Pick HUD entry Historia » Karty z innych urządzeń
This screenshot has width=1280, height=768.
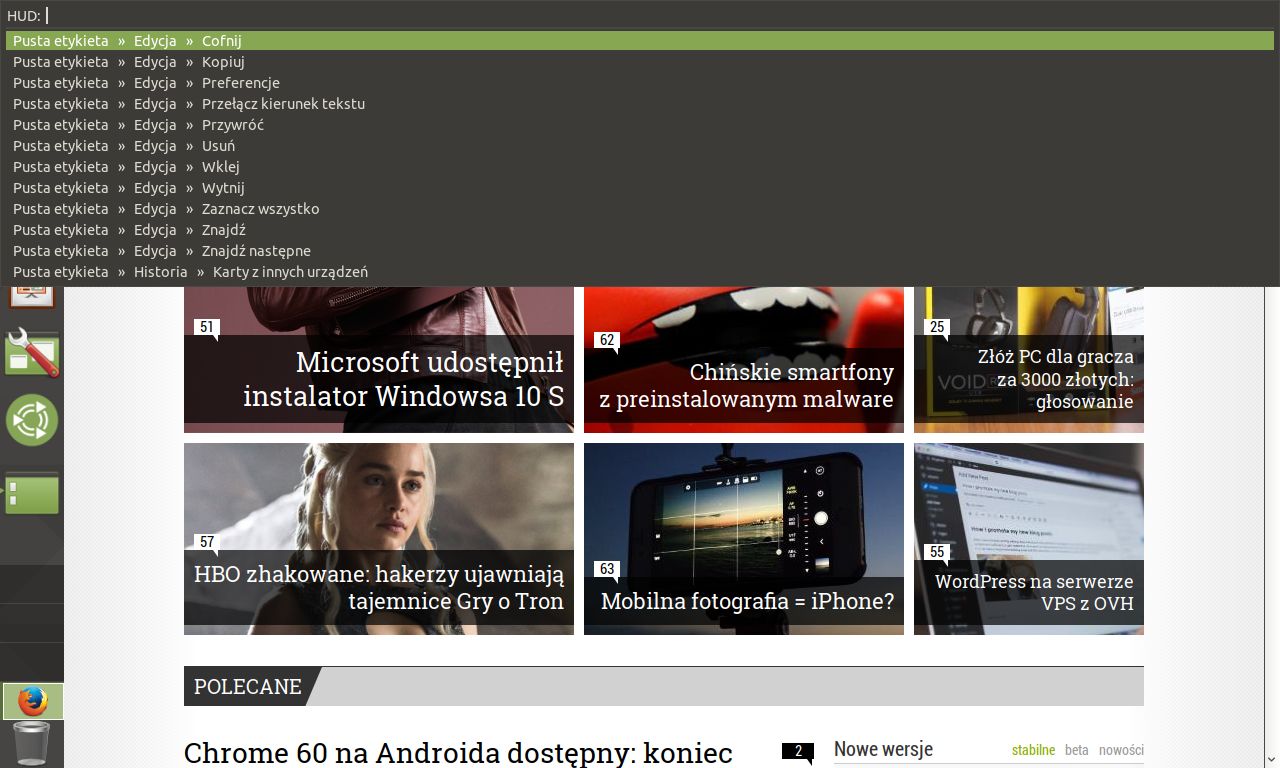point(640,272)
